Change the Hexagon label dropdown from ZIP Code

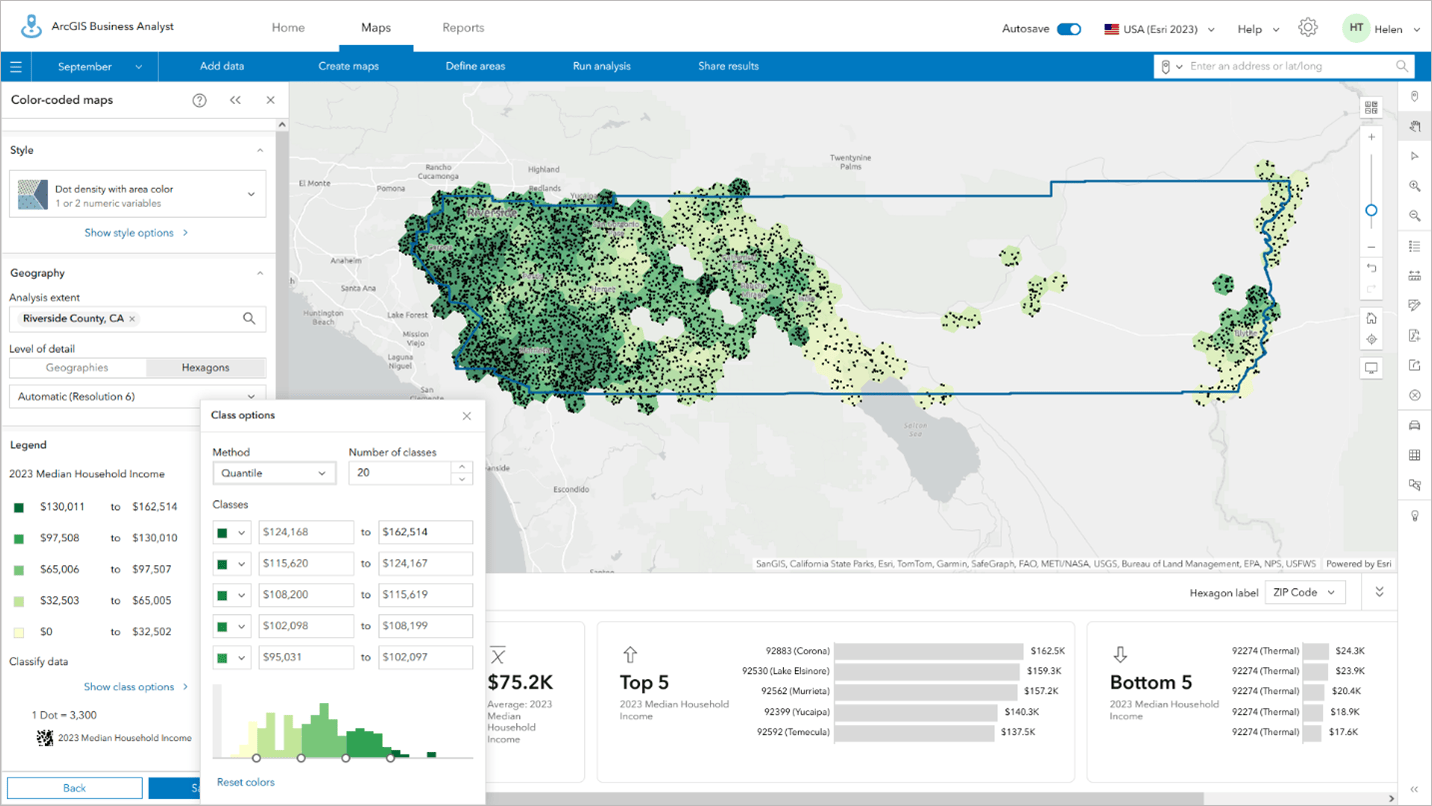tap(1304, 592)
